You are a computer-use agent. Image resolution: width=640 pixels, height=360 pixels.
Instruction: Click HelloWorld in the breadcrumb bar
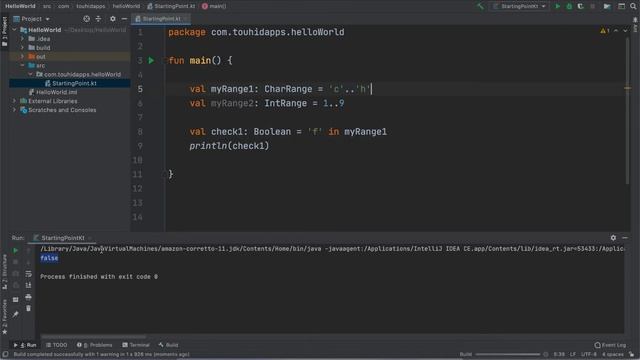[x=20, y=6]
